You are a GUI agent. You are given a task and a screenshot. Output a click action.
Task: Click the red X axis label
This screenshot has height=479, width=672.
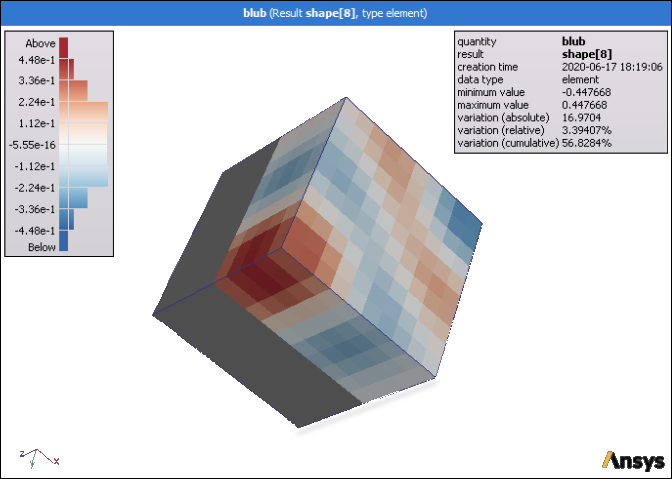[x=57, y=461]
